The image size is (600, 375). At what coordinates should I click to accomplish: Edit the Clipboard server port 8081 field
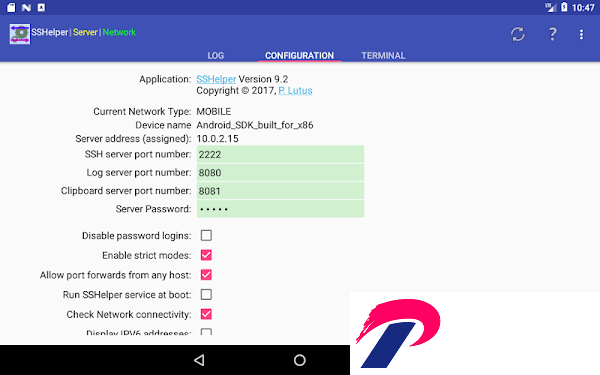(x=280, y=191)
